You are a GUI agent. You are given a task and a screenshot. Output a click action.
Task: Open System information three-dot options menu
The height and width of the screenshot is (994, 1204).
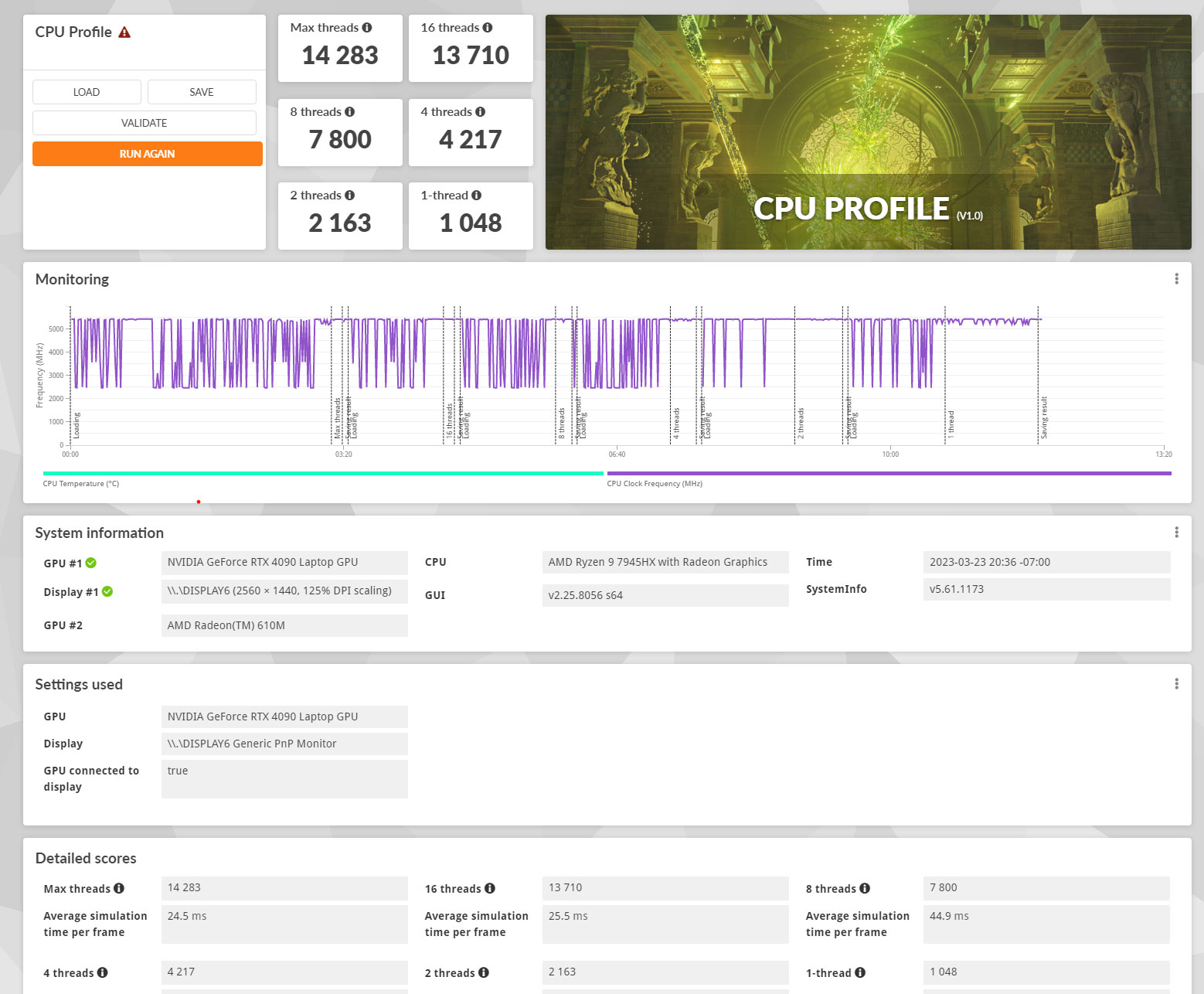[1176, 533]
